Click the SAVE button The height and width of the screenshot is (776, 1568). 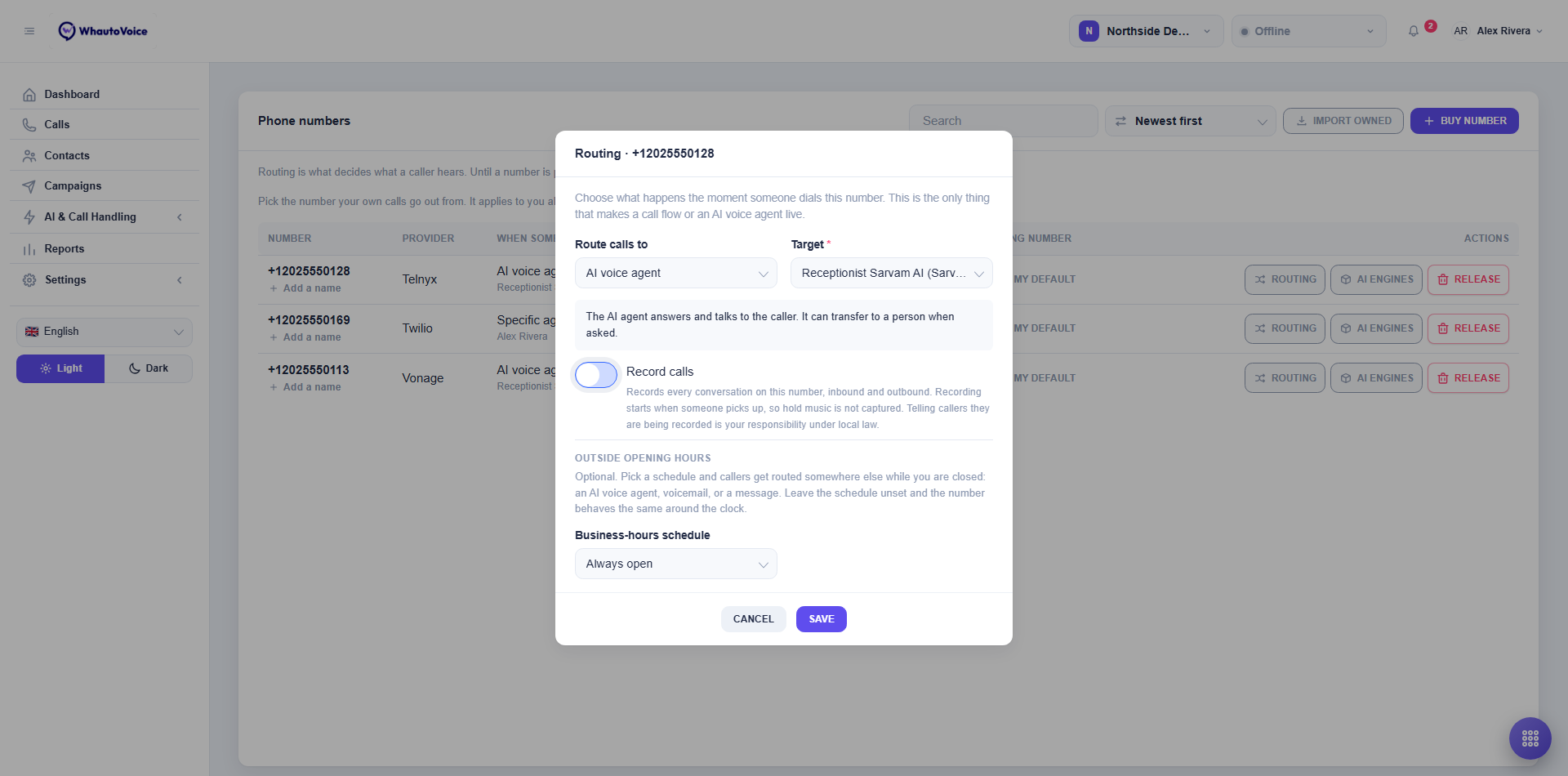[x=822, y=619]
